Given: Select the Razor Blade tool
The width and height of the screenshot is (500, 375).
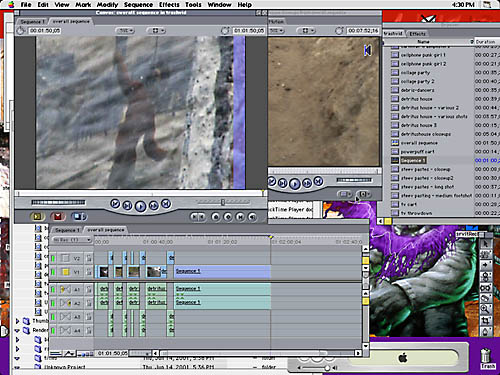Looking at the screenshot, I should pos(485,298).
